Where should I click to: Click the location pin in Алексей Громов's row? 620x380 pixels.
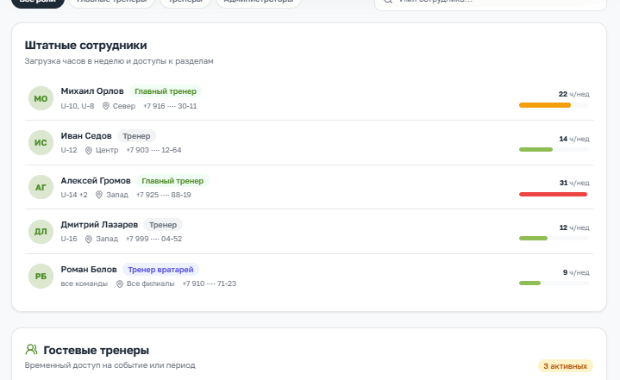[99, 195]
